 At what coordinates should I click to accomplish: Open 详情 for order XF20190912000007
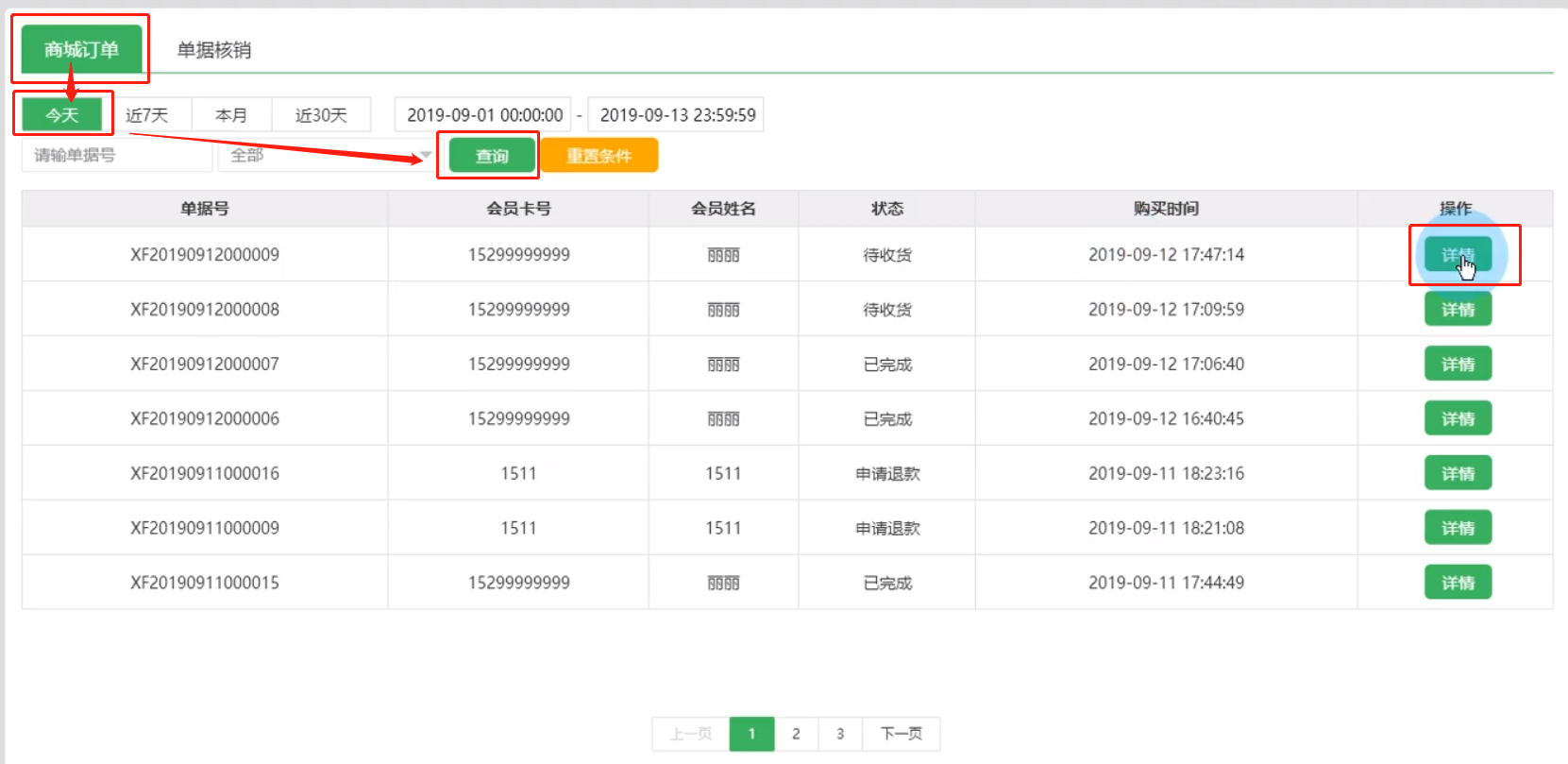[1458, 365]
